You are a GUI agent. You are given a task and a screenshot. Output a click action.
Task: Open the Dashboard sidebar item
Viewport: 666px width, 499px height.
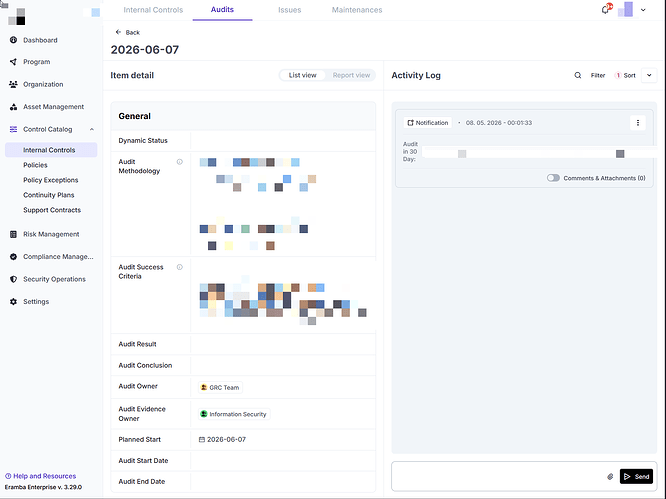[x=40, y=40]
